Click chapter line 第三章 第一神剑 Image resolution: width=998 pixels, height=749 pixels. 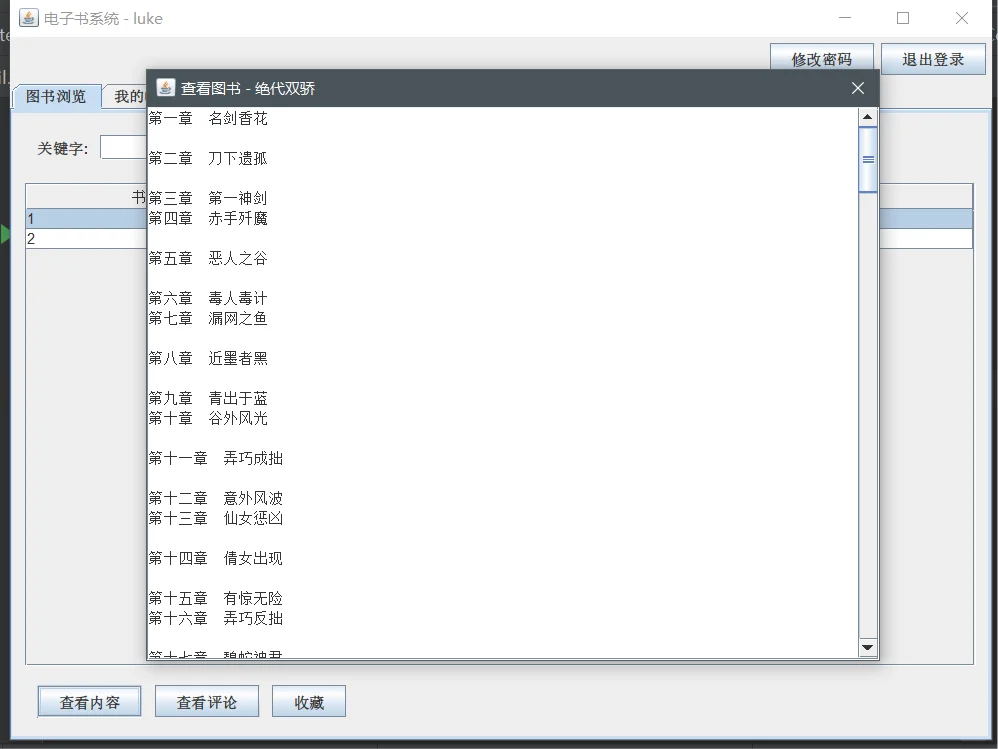click(208, 198)
